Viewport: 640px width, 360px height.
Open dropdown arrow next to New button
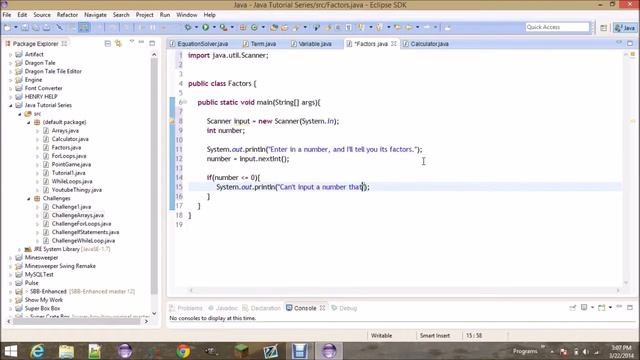tap(16, 27)
